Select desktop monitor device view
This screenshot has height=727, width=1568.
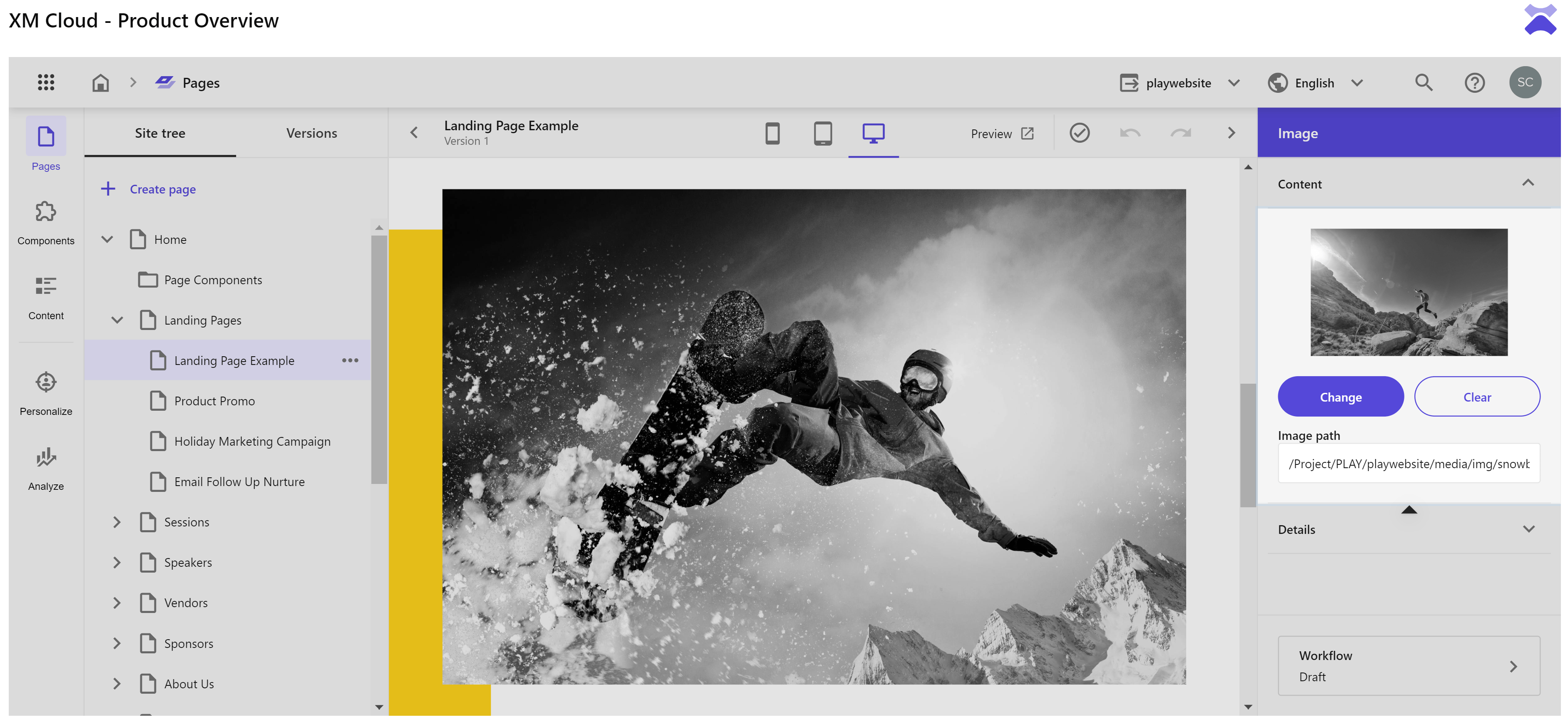(873, 133)
